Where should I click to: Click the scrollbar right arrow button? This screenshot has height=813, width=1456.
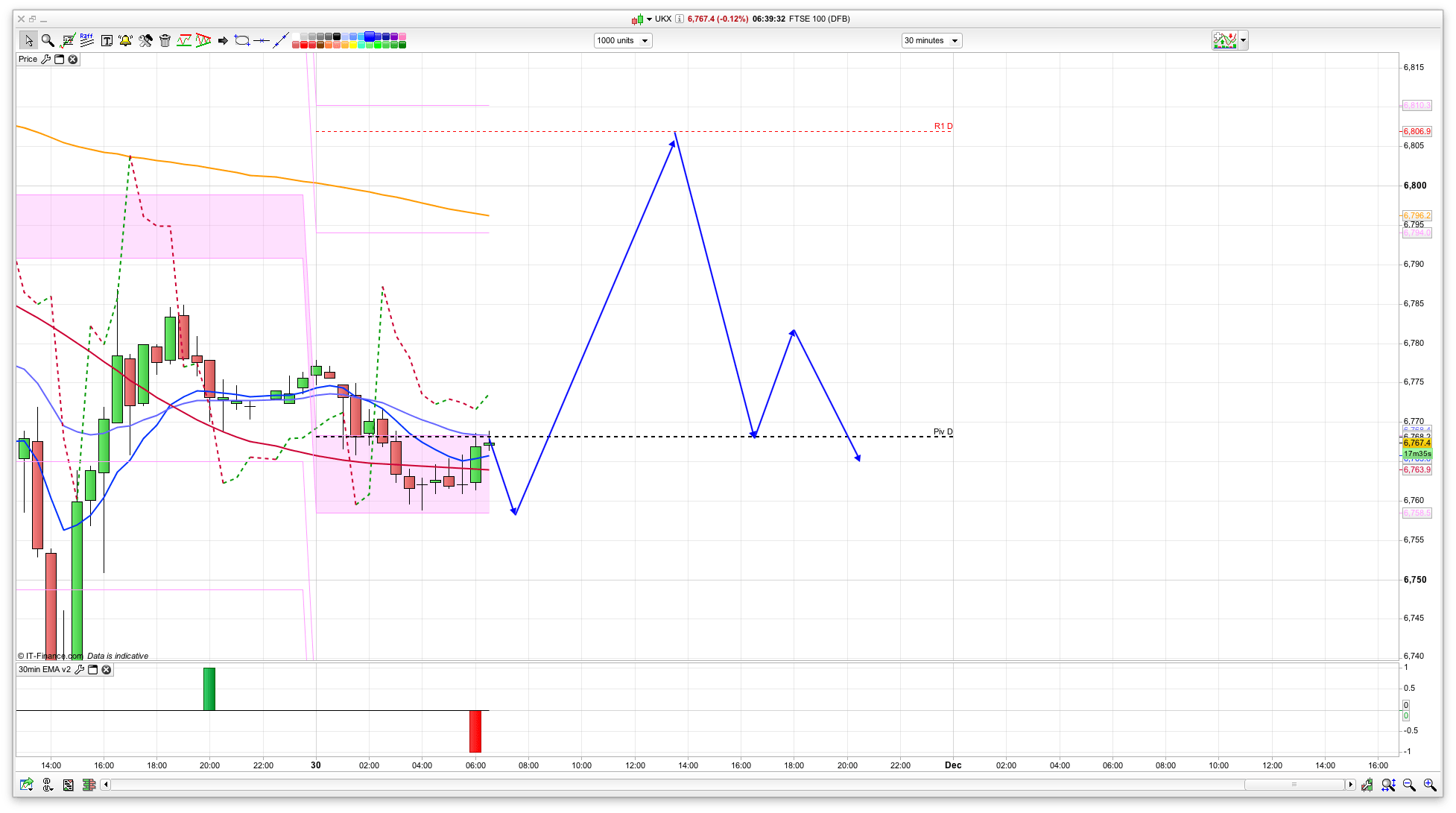(x=1350, y=785)
